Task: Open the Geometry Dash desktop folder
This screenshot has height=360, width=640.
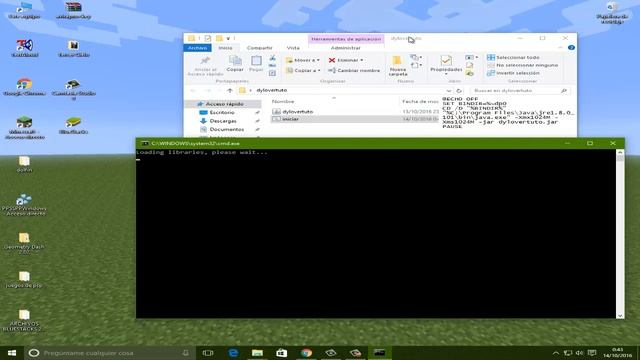Action: 24,243
